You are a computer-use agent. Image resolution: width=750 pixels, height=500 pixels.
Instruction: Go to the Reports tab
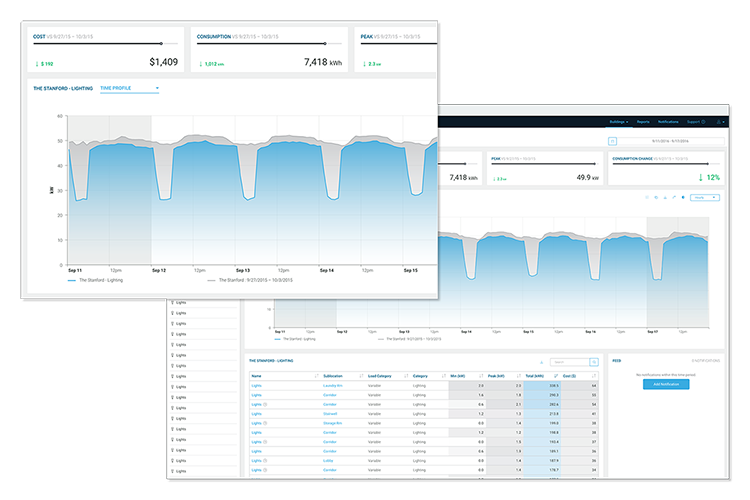coord(643,121)
